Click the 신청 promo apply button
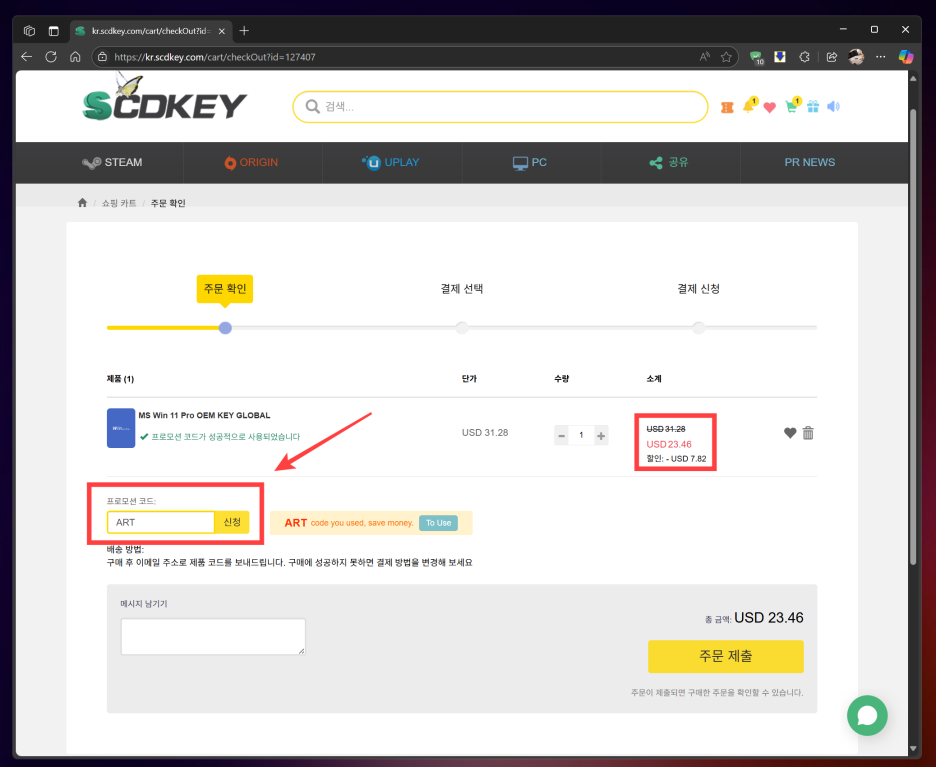This screenshot has height=767, width=936. click(x=232, y=522)
